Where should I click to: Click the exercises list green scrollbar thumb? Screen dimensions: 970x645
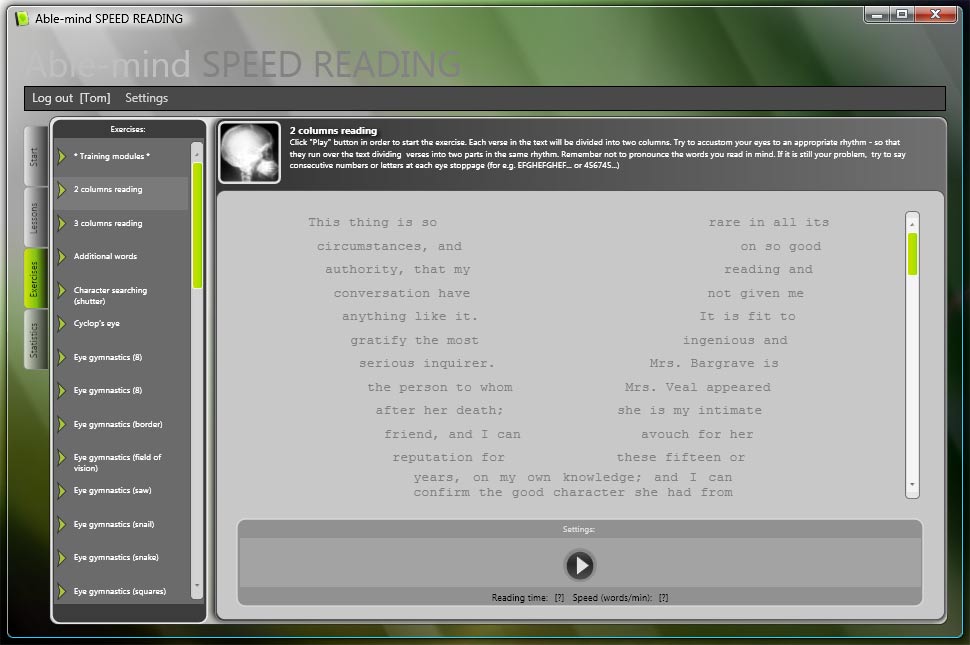pos(197,225)
